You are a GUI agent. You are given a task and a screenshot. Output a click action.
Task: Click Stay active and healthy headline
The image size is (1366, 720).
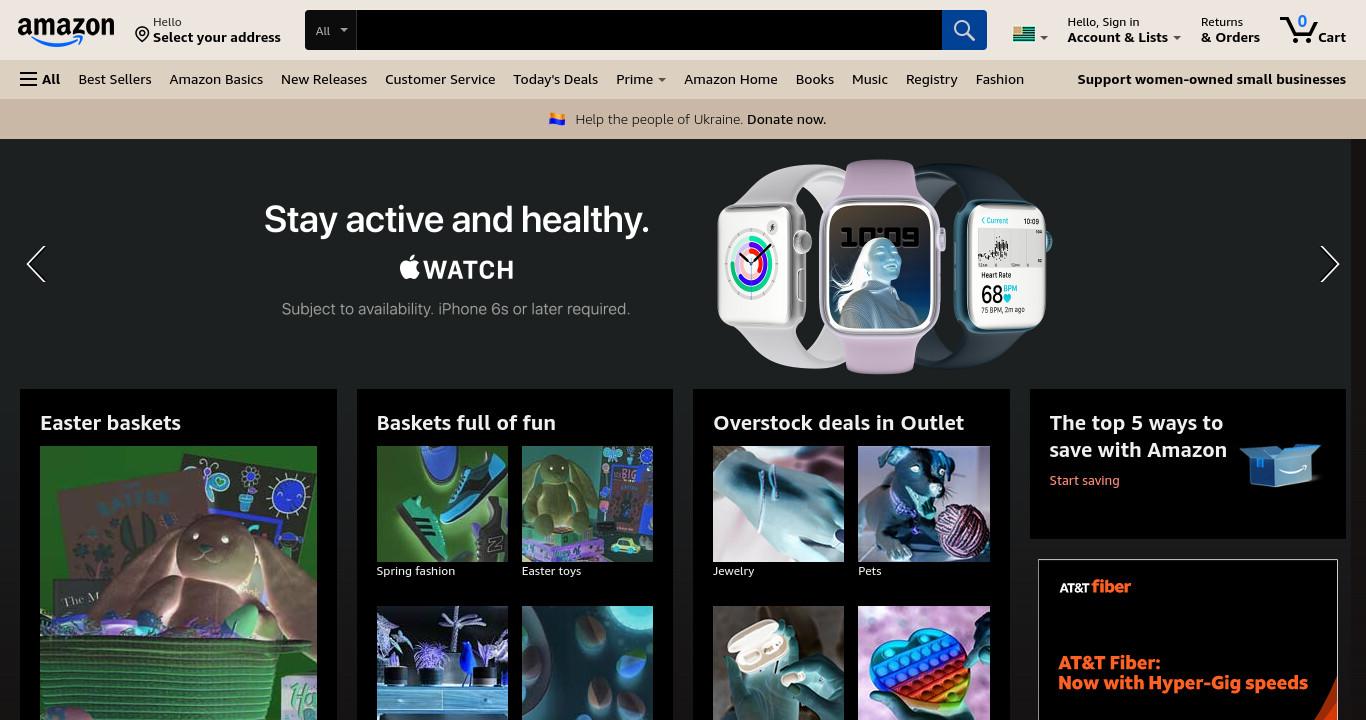[x=456, y=219]
